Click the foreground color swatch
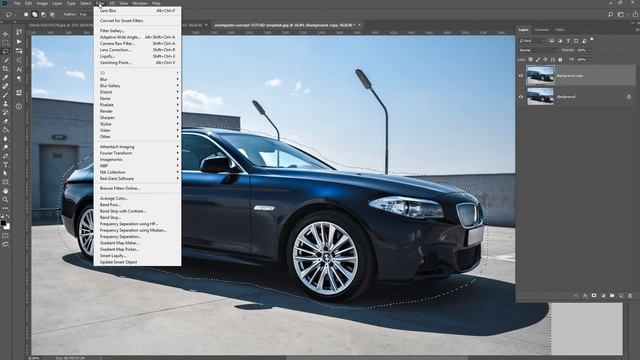Image resolution: width=640 pixels, height=360 pixels. tap(3, 223)
